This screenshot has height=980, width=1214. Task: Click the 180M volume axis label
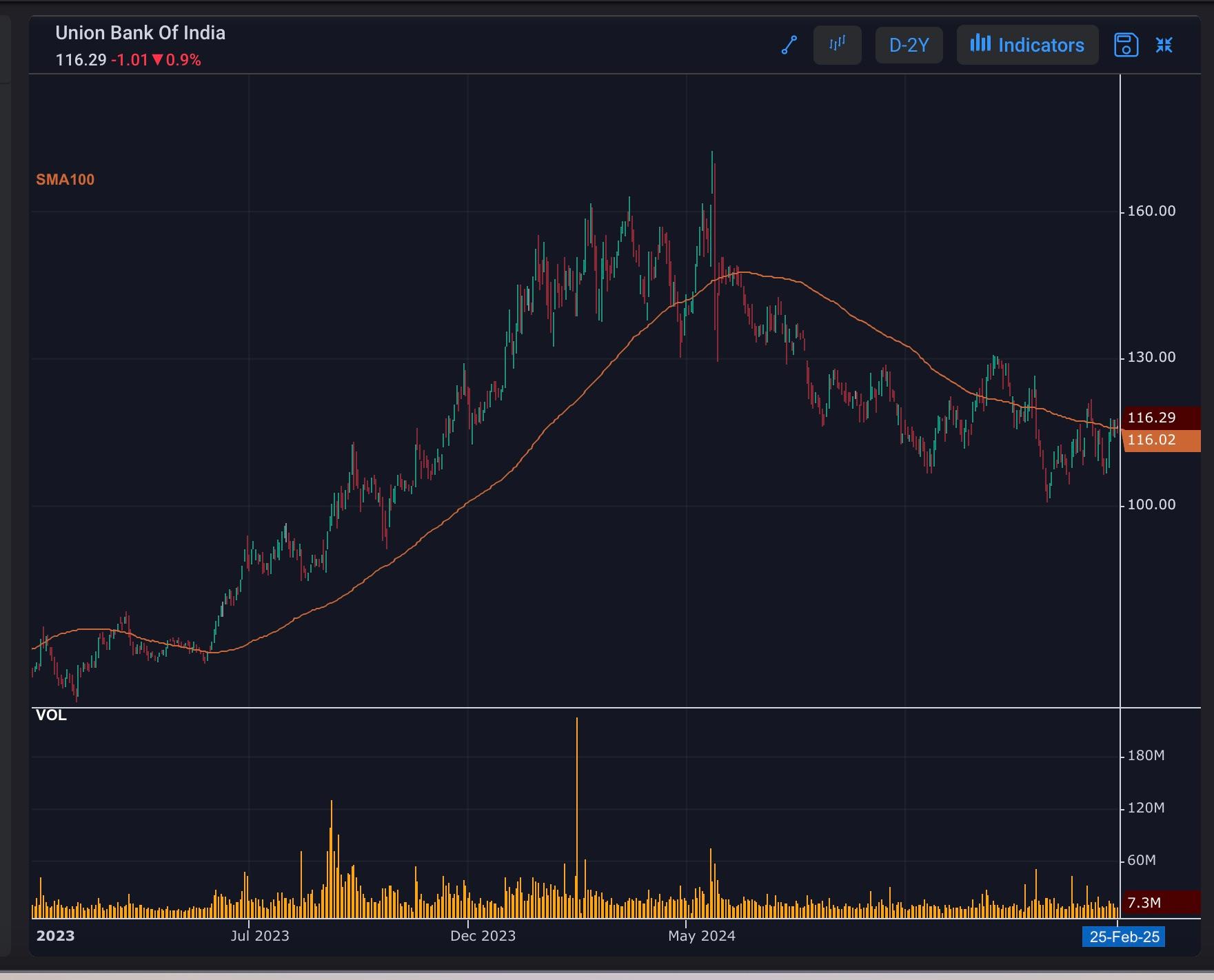1146,756
